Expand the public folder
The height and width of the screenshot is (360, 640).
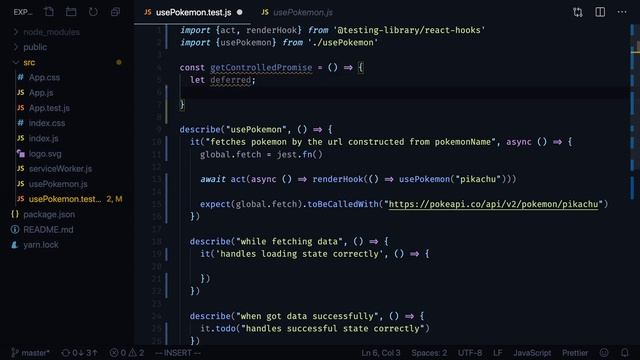pos(35,47)
